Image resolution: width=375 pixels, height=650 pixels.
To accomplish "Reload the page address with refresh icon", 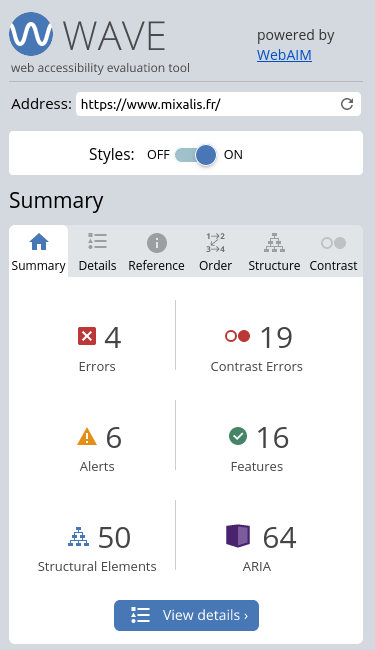I will [x=347, y=104].
